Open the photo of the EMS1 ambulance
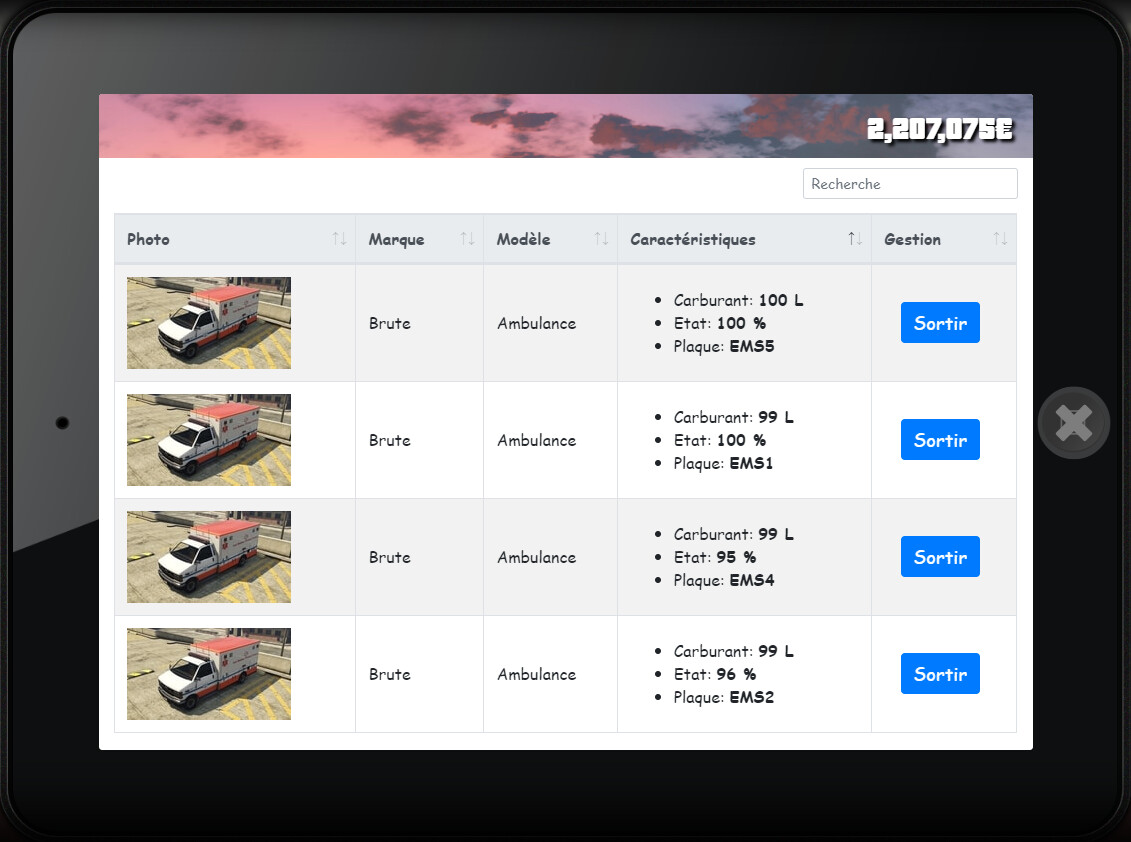Screen dimensions: 1131x842 209,440
